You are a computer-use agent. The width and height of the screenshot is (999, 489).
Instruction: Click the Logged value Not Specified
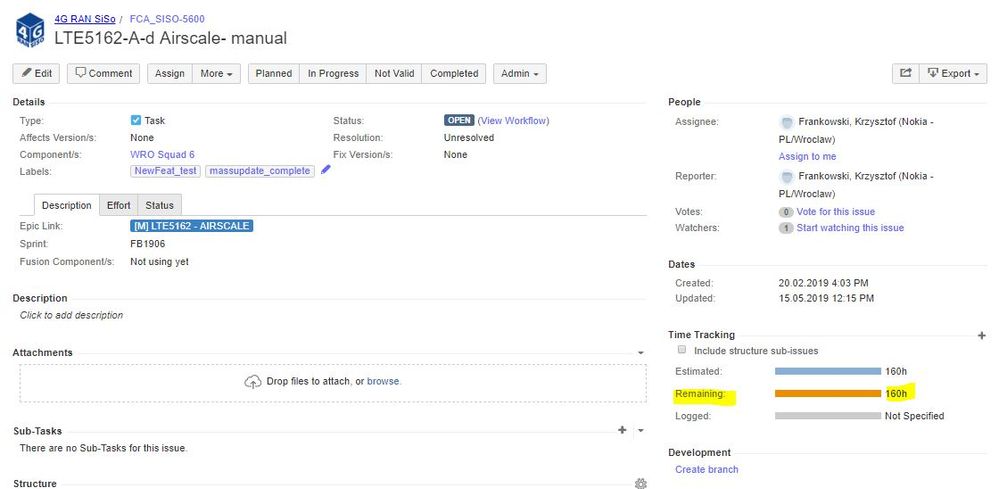click(914, 416)
